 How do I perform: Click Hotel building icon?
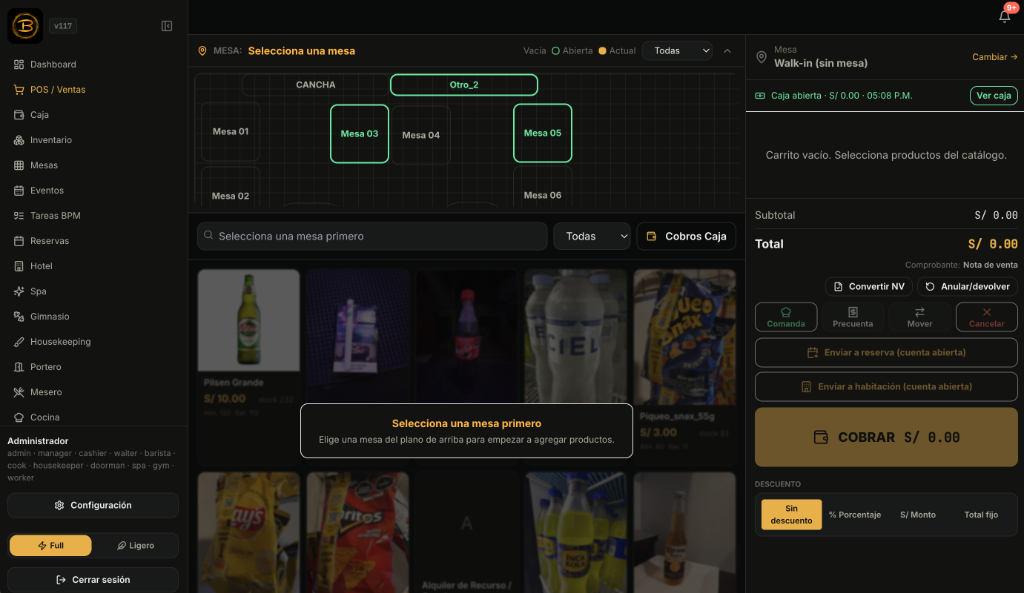19,266
